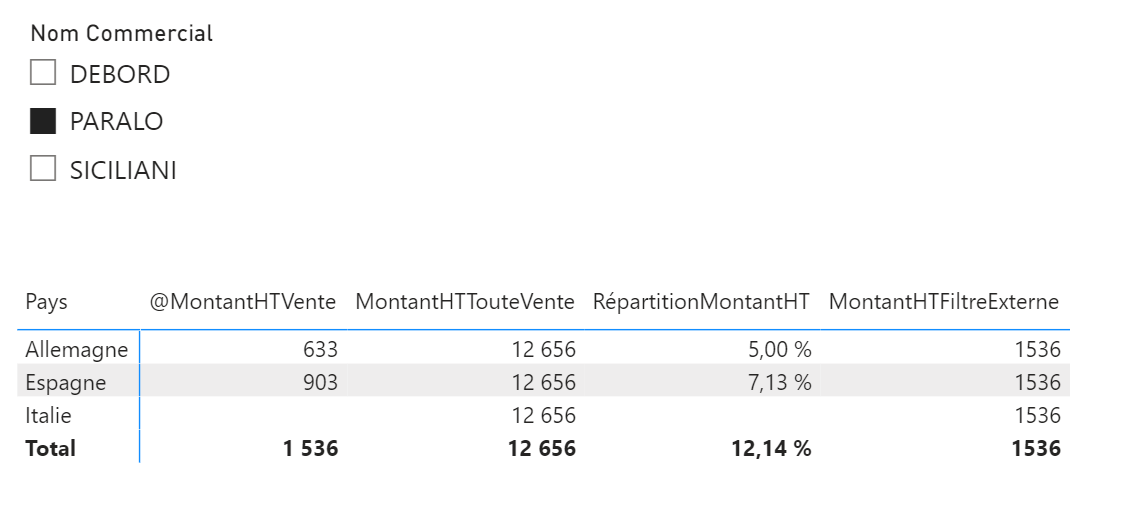
Task: Uncheck the PARALO checkbox
Action: tap(43, 121)
